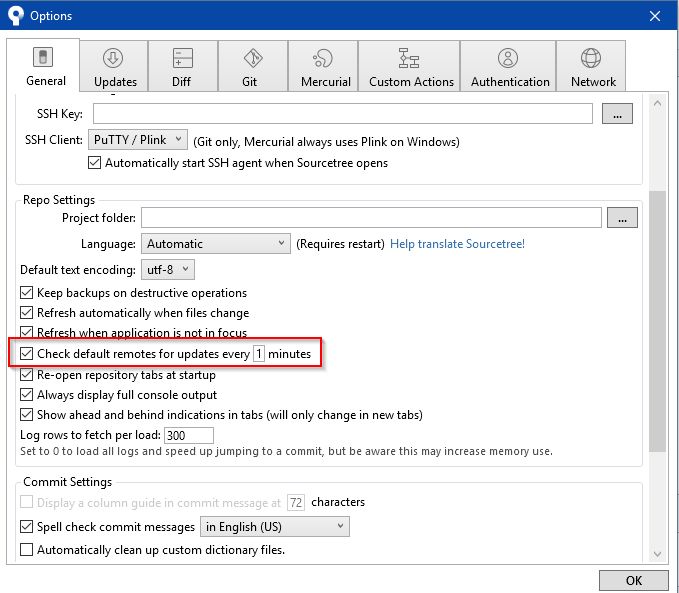Switch to the Network tab label
This screenshot has height=593, width=679.
coord(593,81)
